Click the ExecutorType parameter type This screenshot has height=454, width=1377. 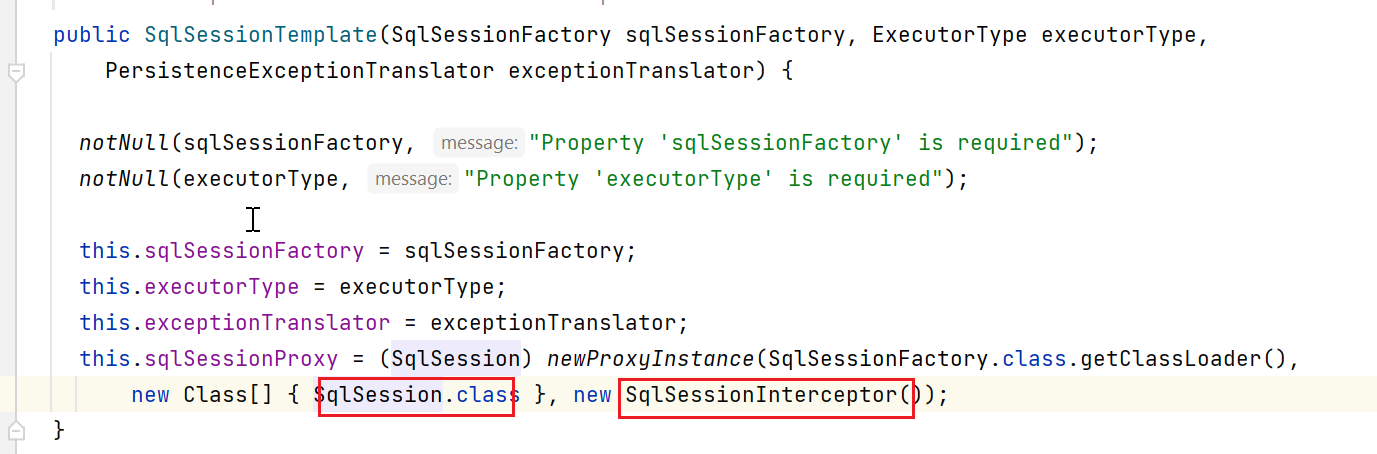949,35
